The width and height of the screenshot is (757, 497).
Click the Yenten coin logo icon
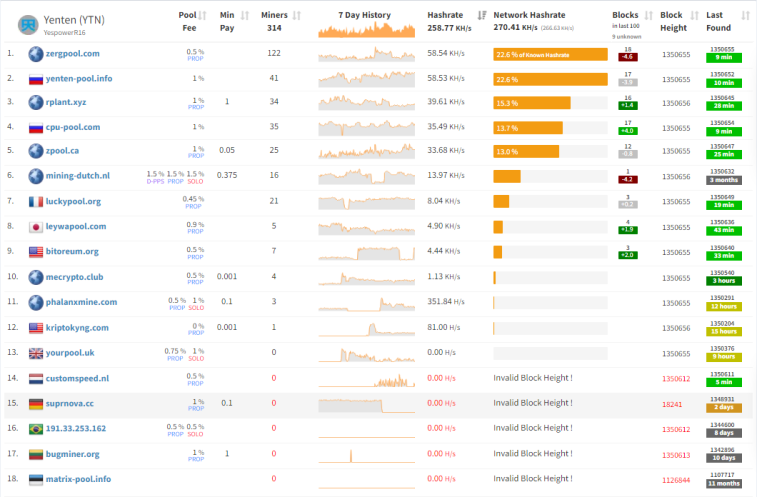pyautogui.click(x=28, y=25)
